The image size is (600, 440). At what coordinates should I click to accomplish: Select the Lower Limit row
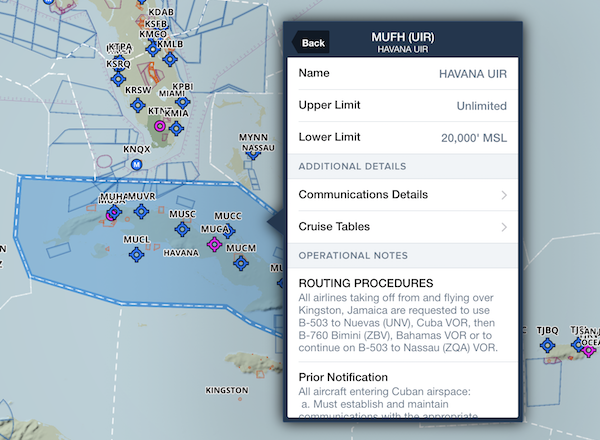coord(402,138)
